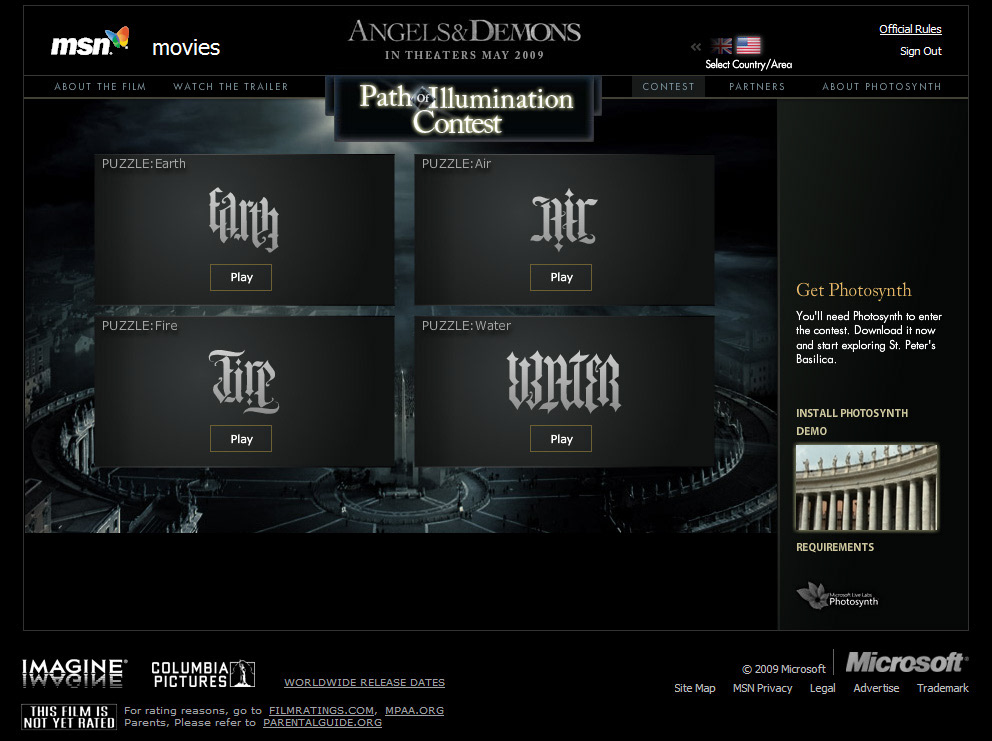Click the PUZZLE: Air label
Viewport: 992px width, 741px height.
pos(456,164)
